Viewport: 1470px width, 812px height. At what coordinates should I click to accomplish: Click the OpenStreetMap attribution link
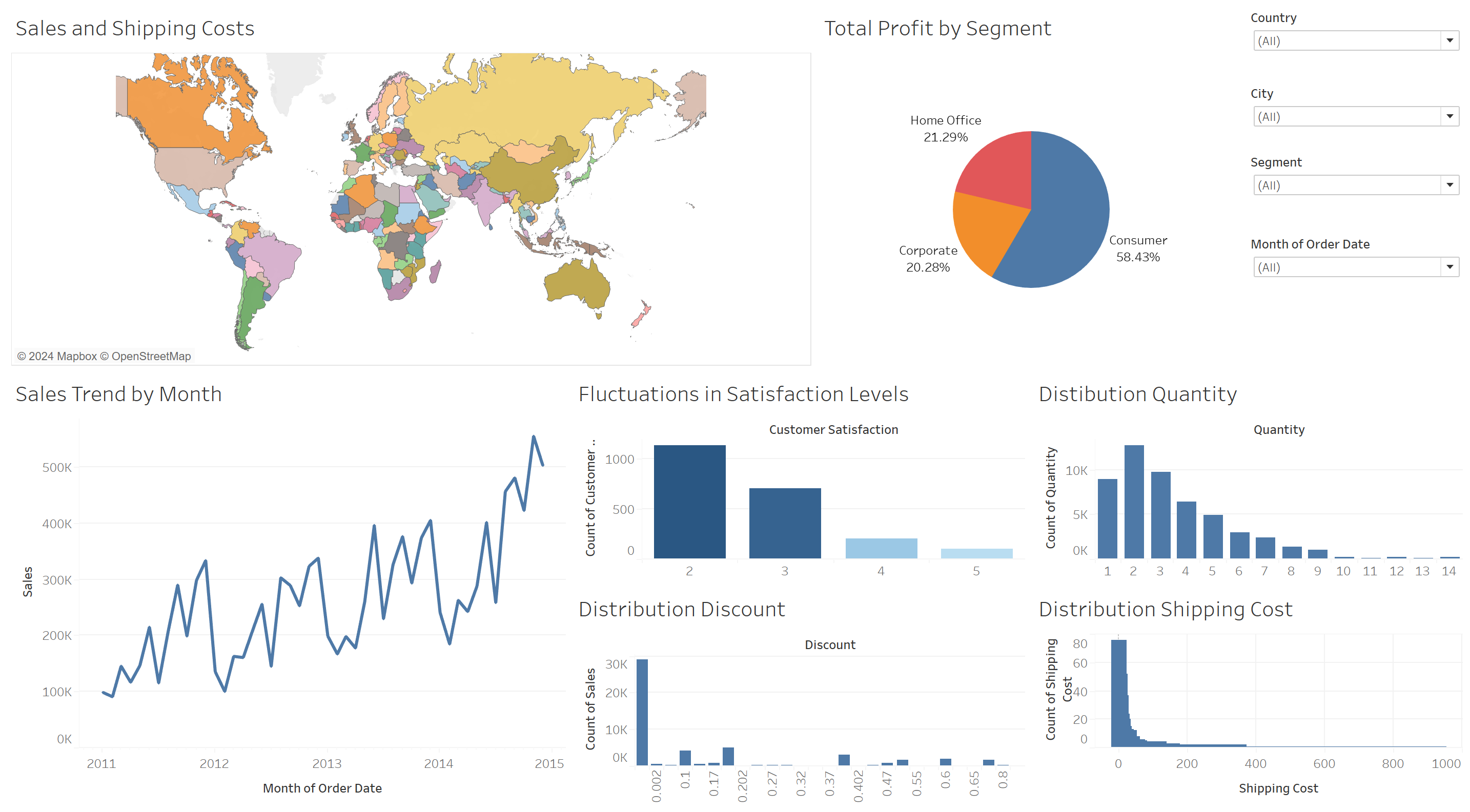pos(151,357)
